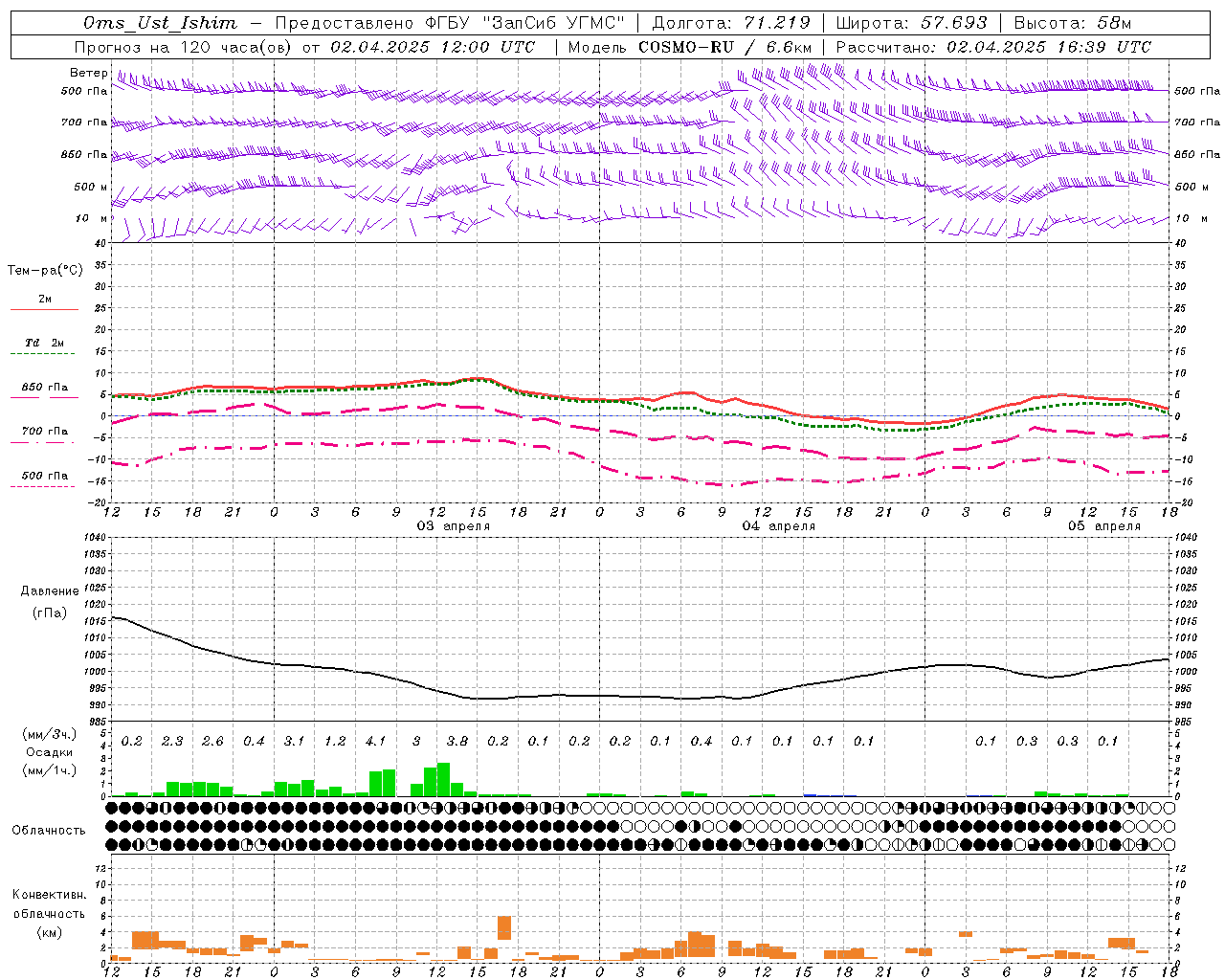The width and height of the screenshot is (1225, 980).
Task: Click the 3.1 three-hour precipitation value
Action: [x=294, y=742]
